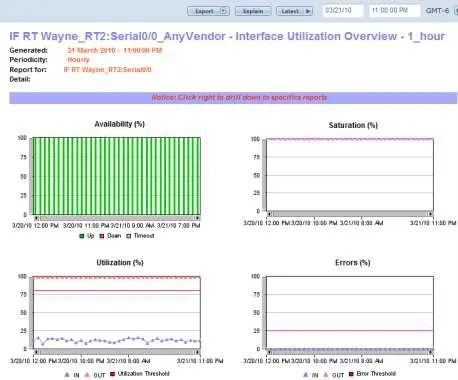Click Saturation chart right scroll arrow
This screenshot has height=380, width=458.
pos(430,214)
